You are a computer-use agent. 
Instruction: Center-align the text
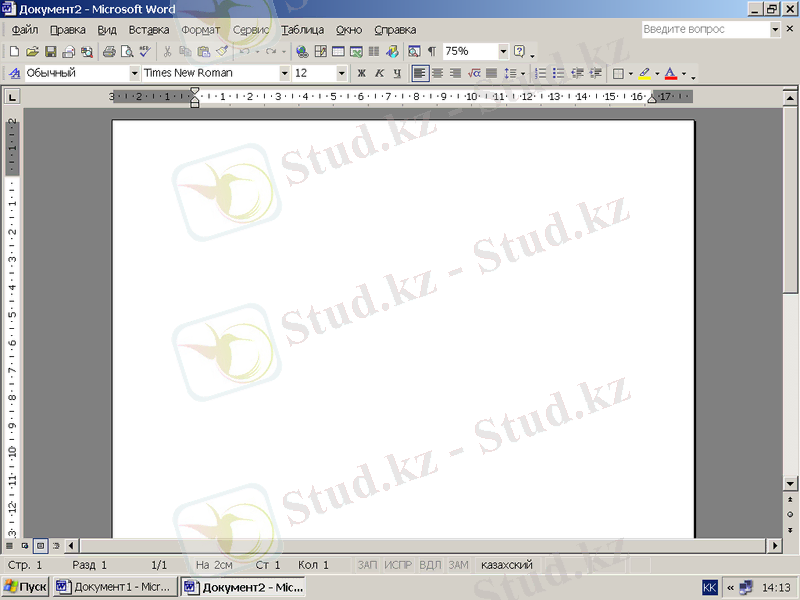pyautogui.click(x=438, y=73)
